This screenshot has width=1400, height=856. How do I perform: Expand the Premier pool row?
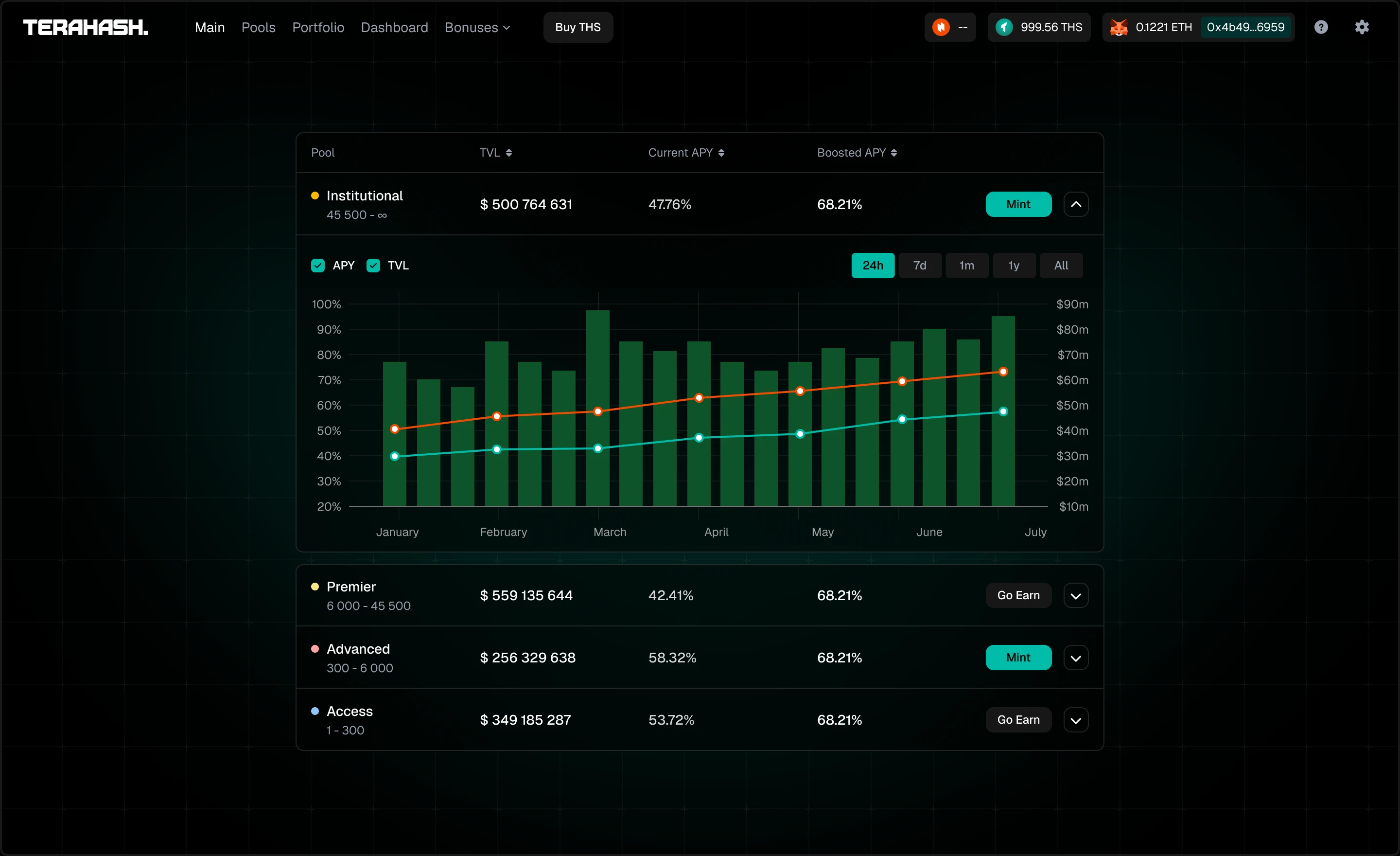tap(1076, 596)
